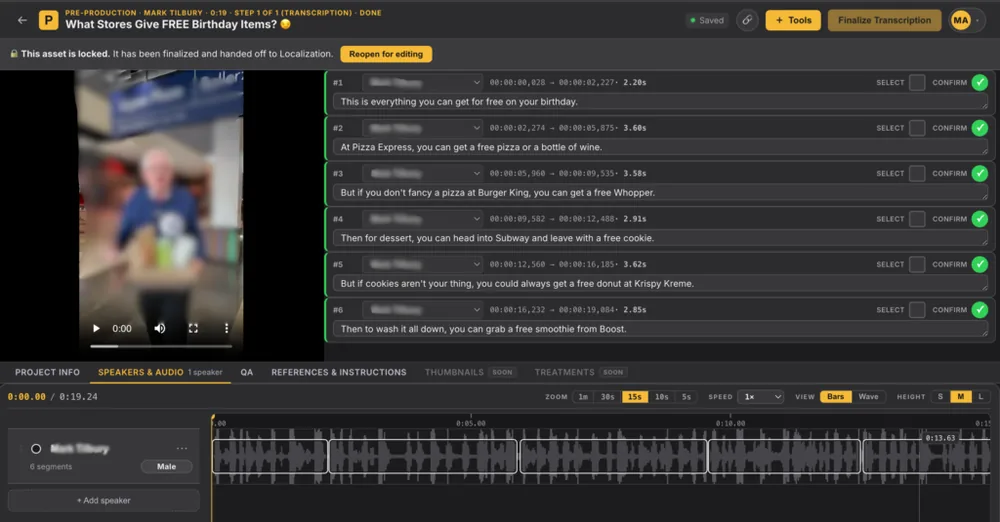Open speaker dropdown for segment #4
Screen dimensions: 1000x522
point(423,219)
